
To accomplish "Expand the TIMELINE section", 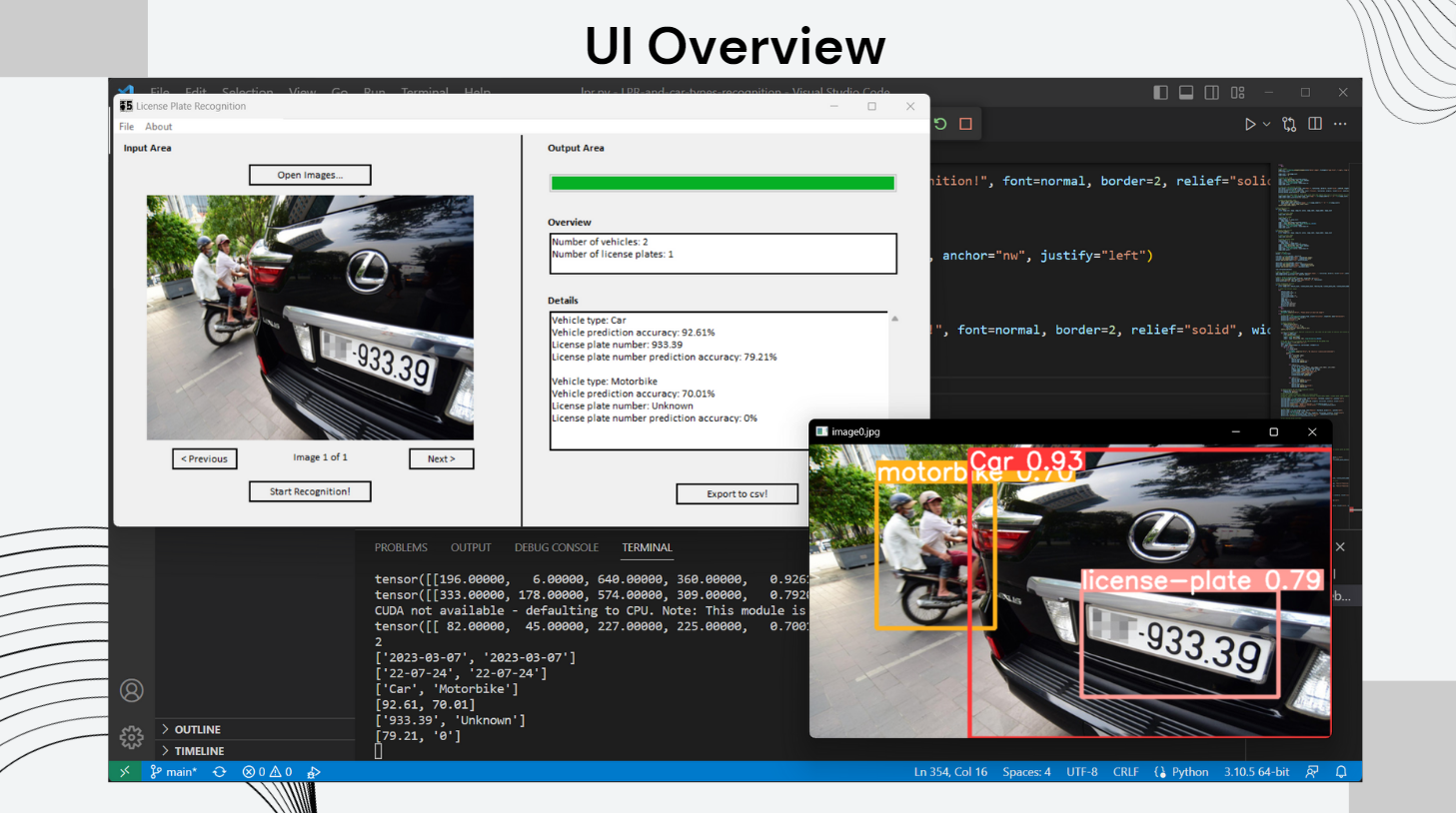I will pyautogui.click(x=196, y=750).
